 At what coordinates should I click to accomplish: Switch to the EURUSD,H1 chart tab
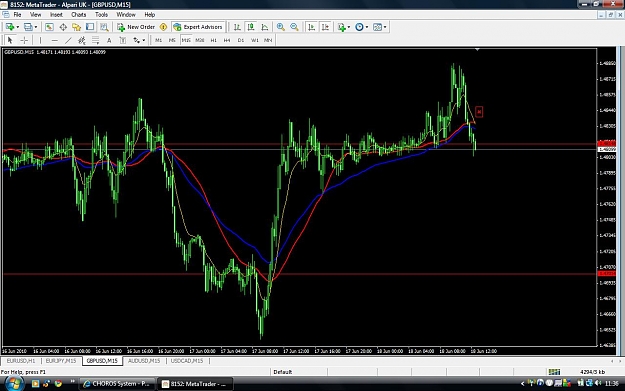[x=21, y=361]
